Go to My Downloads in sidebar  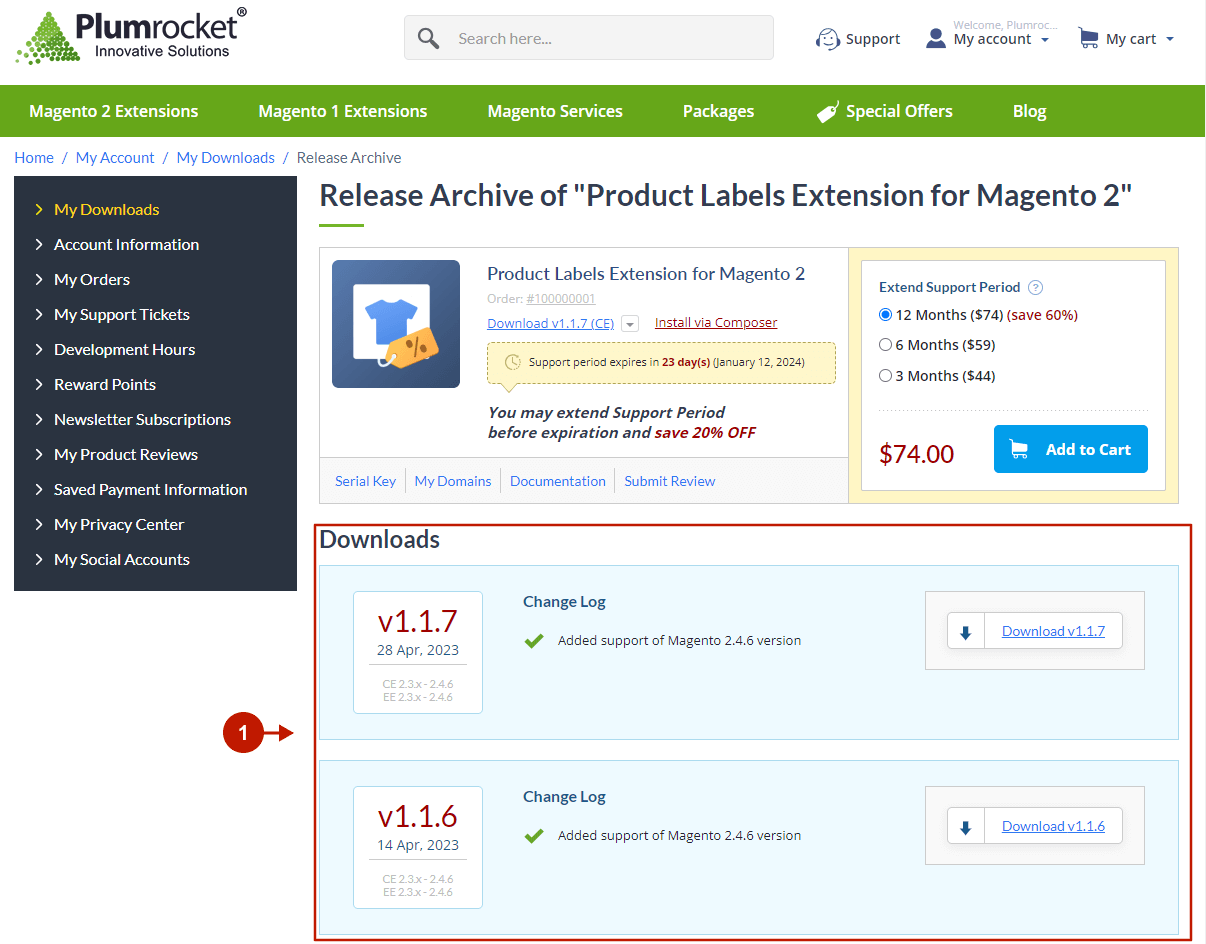(x=107, y=209)
